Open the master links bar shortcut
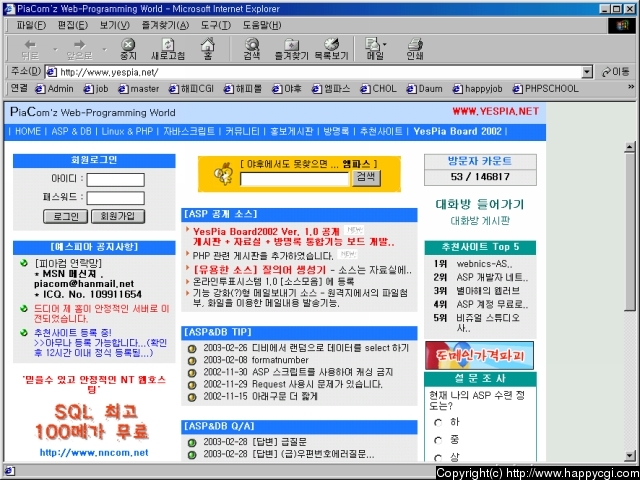The width and height of the screenshot is (640, 480). (x=138, y=89)
